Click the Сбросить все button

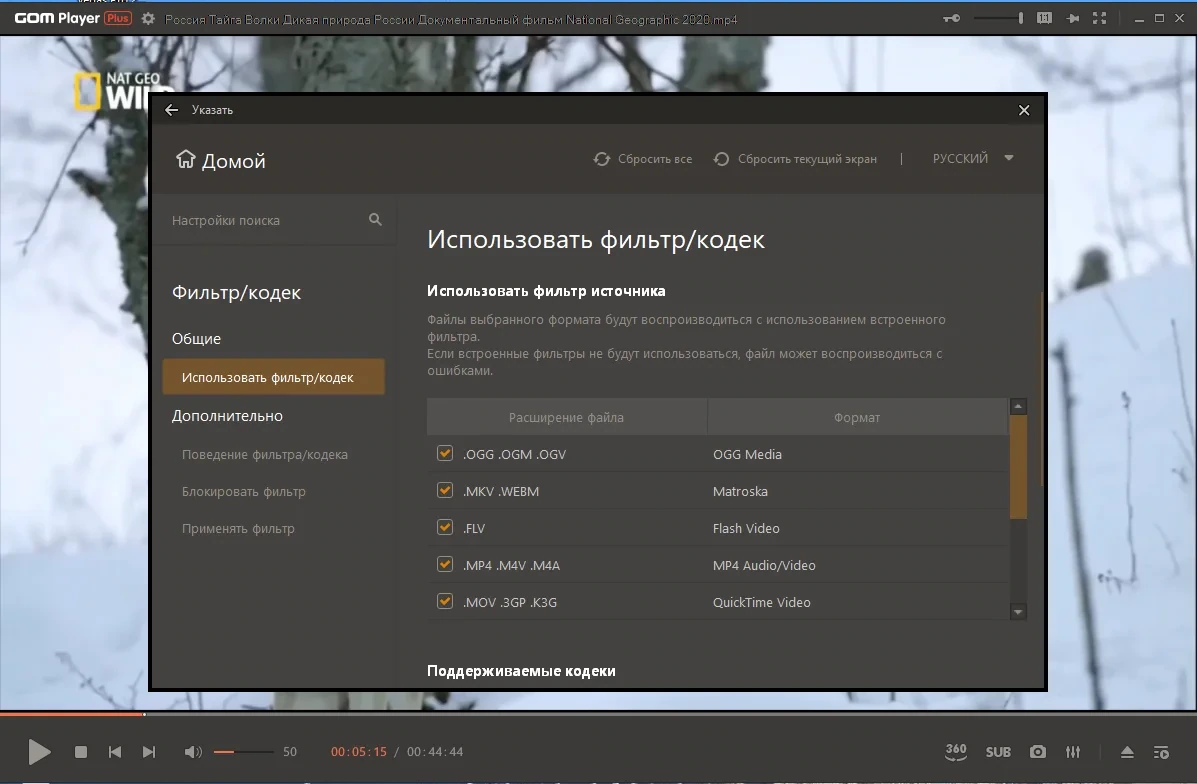tap(643, 159)
